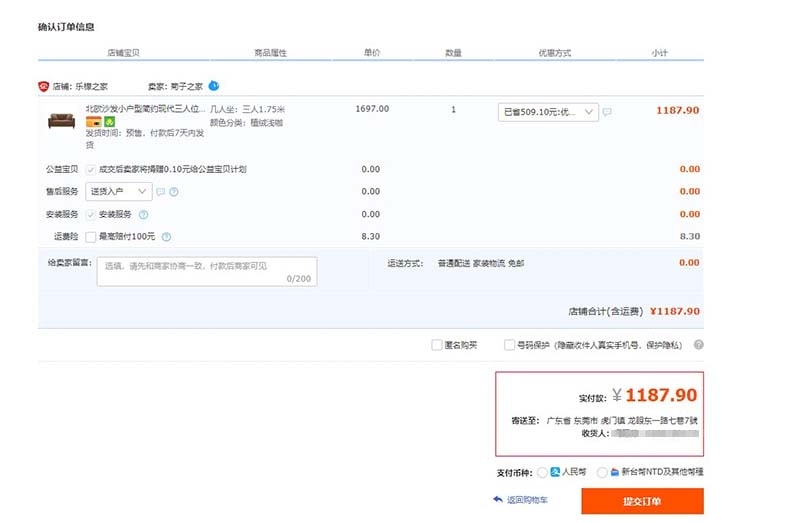Image resolution: width=800 pixels, height=523 pixels.
Task: Enable the 匿名购买 checkbox
Action: pos(436,345)
